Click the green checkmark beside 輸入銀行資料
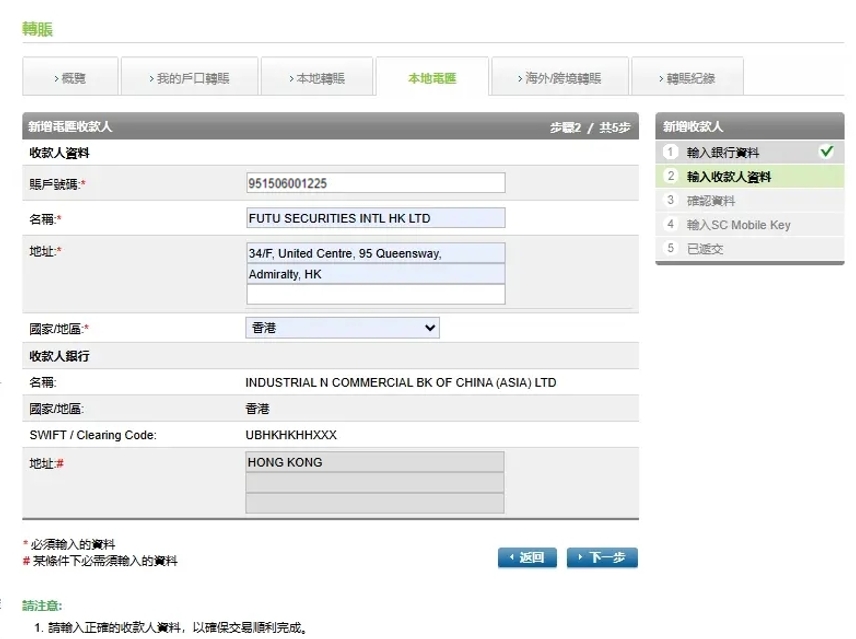 pos(827,151)
